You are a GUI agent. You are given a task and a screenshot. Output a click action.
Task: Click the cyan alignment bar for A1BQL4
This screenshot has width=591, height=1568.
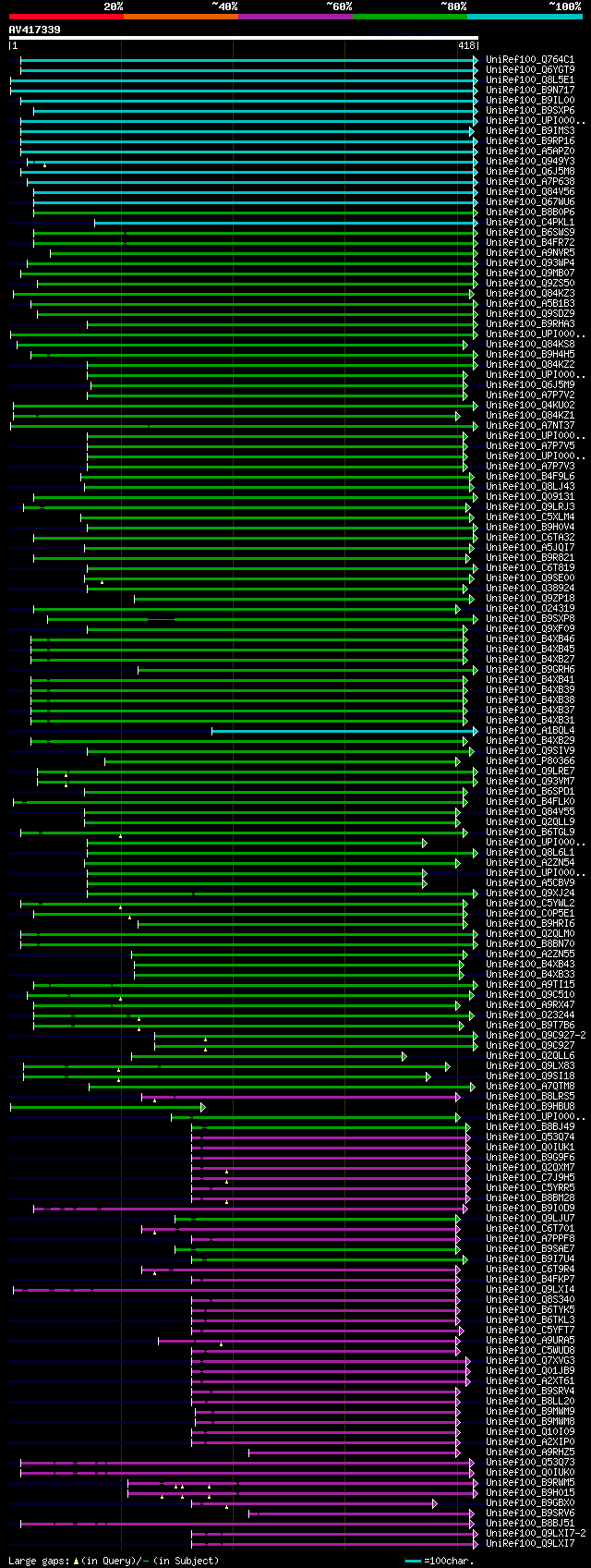pyautogui.click(x=344, y=730)
